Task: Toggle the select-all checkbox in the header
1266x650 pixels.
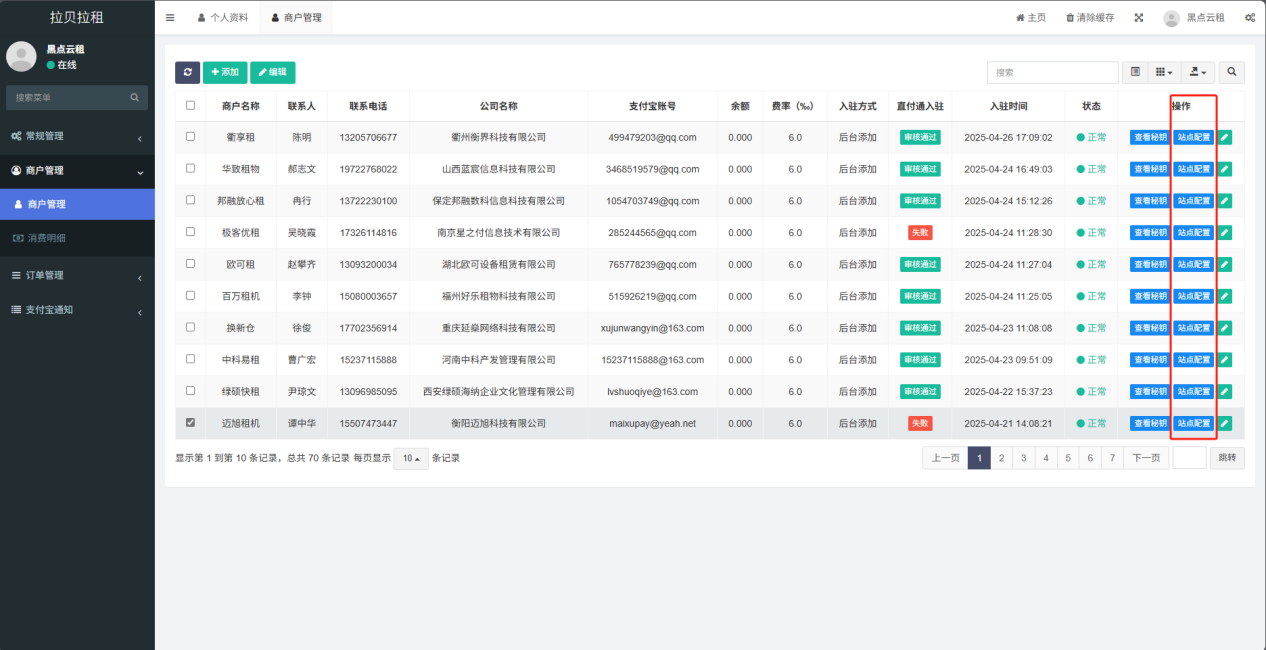Action: (x=190, y=106)
